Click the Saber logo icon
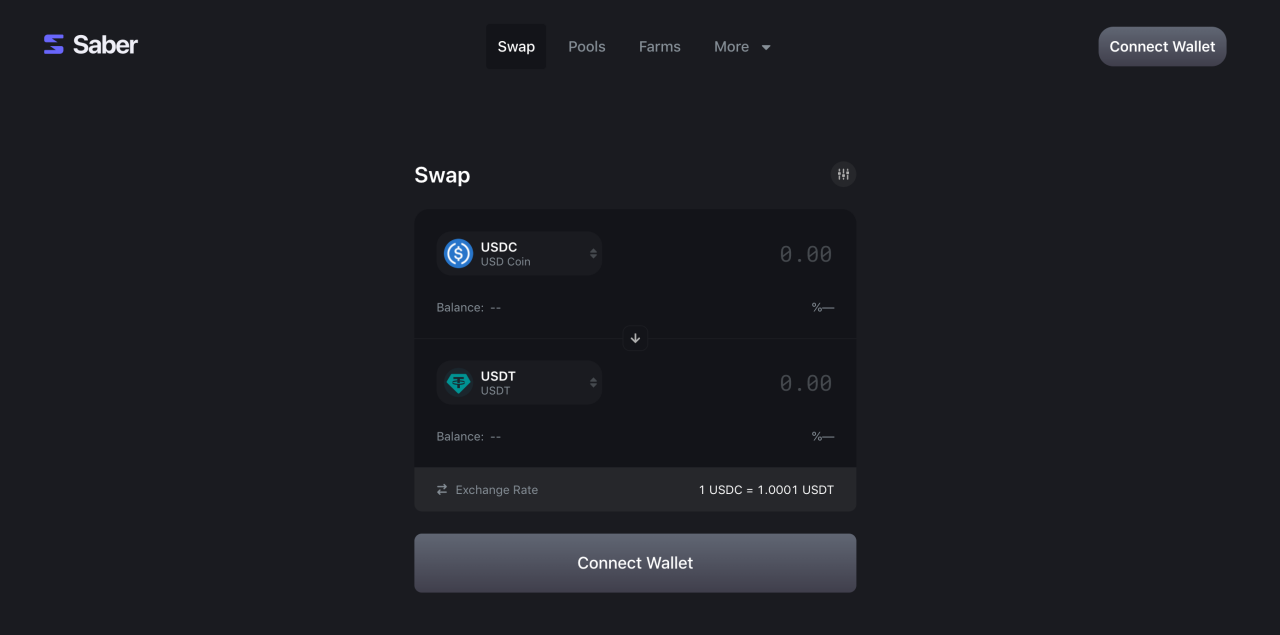1280x635 pixels. [x=54, y=44]
